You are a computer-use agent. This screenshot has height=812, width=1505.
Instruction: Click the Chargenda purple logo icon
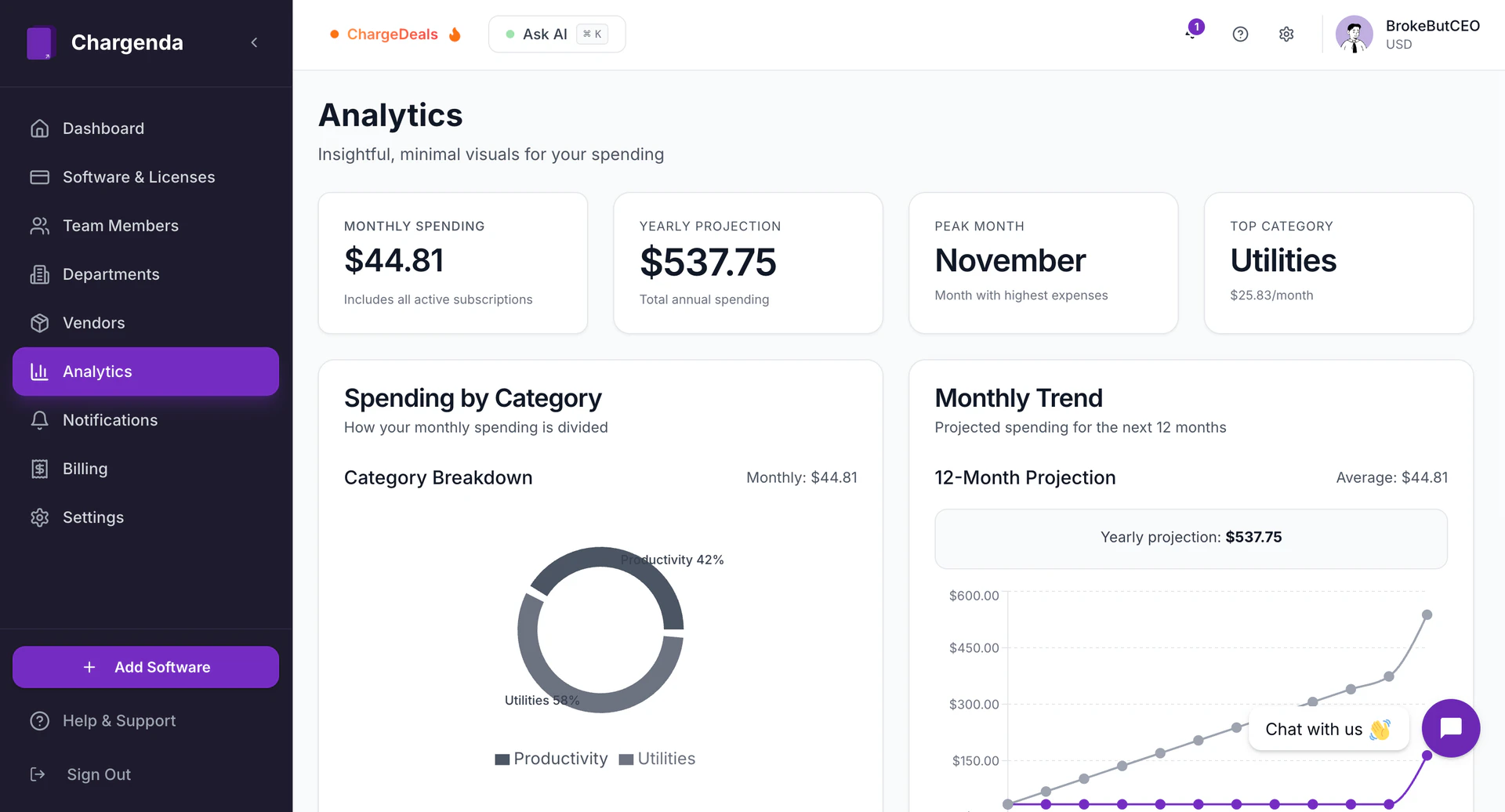click(39, 43)
